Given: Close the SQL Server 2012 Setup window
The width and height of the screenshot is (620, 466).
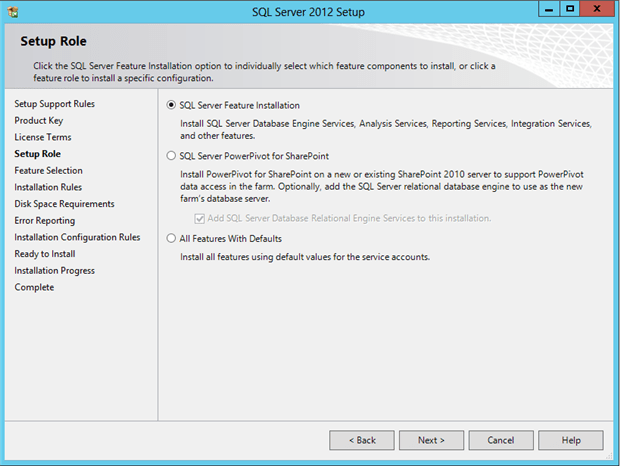Looking at the screenshot, I should tap(597, 9).
